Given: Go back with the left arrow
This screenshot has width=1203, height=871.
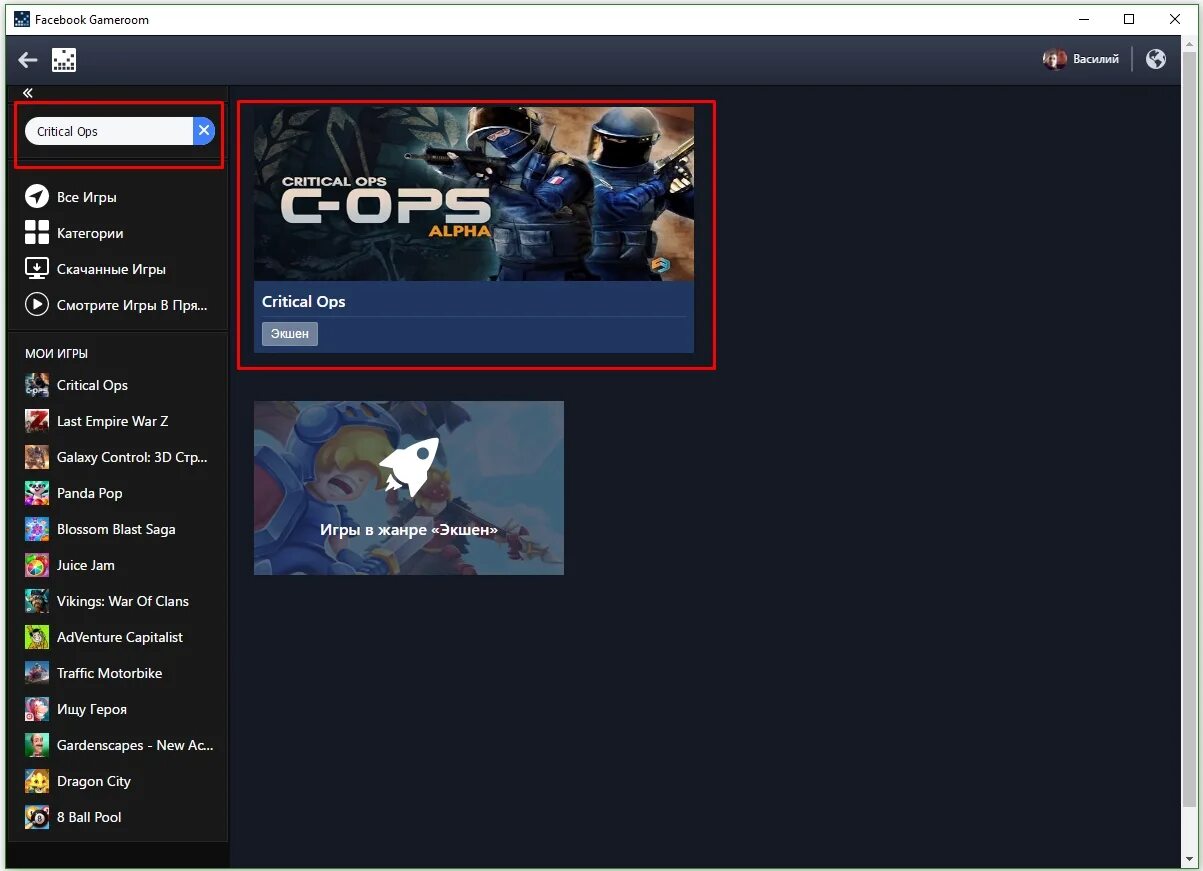Looking at the screenshot, I should coord(28,60).
